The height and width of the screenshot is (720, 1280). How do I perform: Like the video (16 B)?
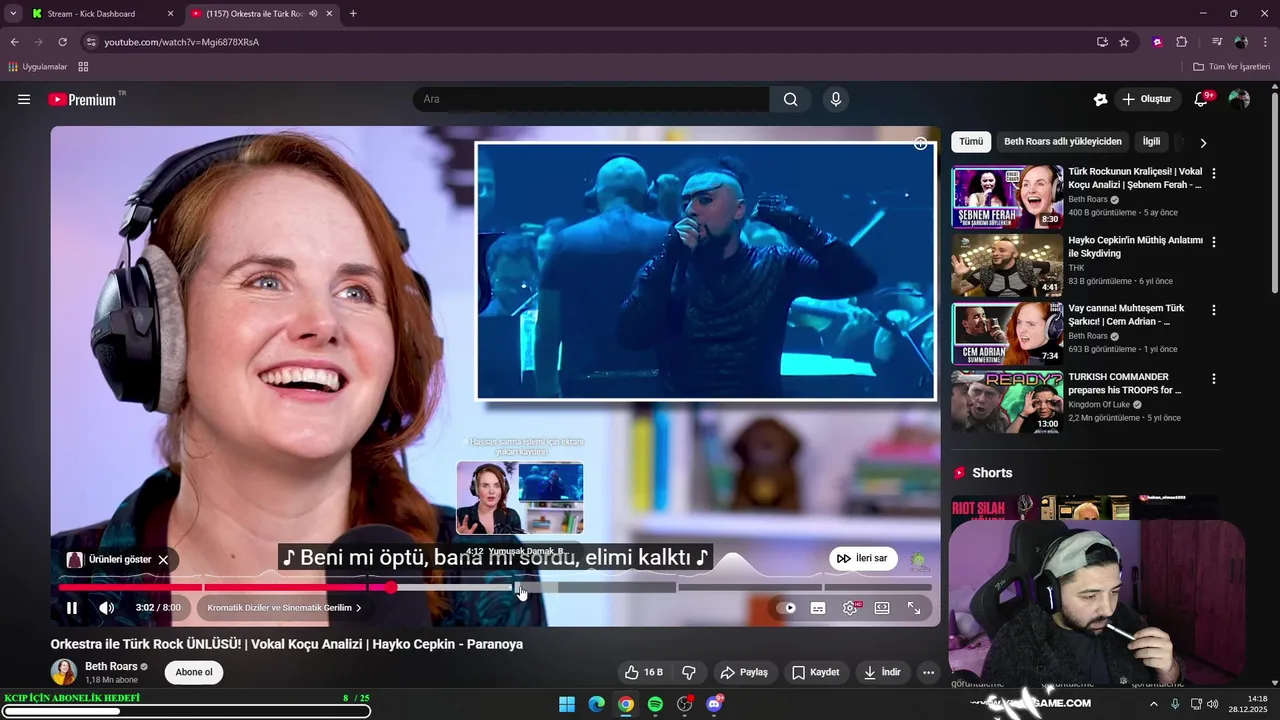coord(643,672)
